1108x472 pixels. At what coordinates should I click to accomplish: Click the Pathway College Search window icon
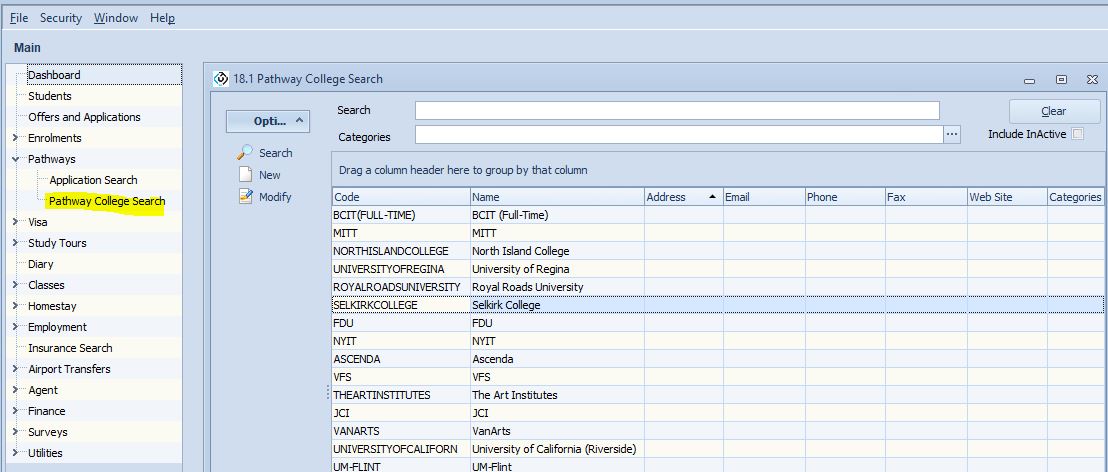point(221,79)
